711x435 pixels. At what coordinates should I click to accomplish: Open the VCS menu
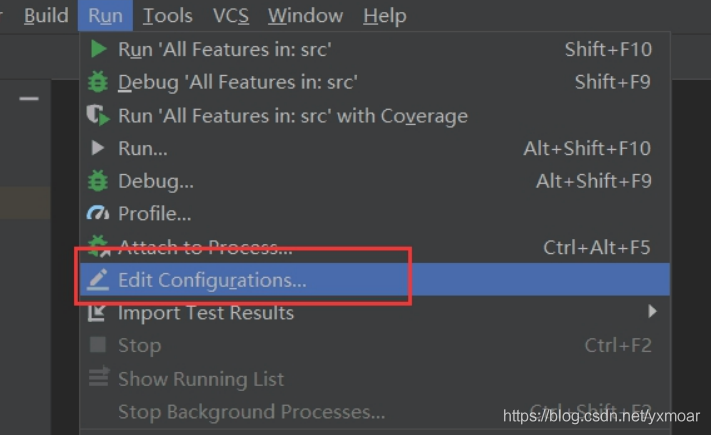pyautogui.click(x=230, y=15)
